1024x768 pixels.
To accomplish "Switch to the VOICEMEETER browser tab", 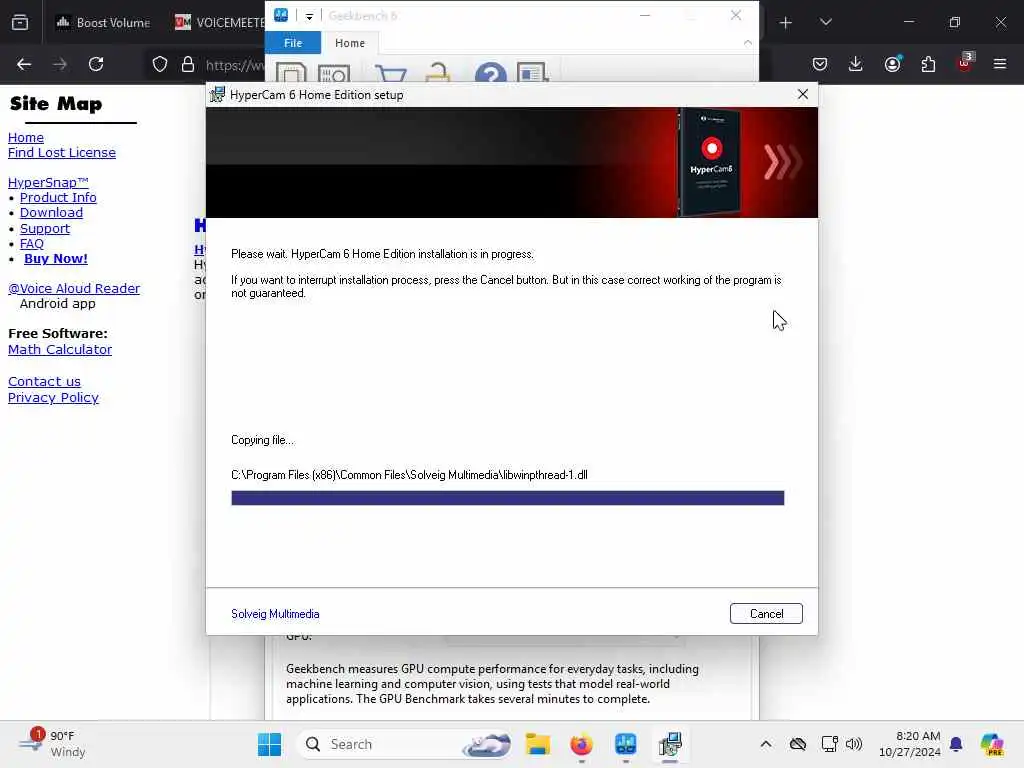I will click(x=219, y=22).
